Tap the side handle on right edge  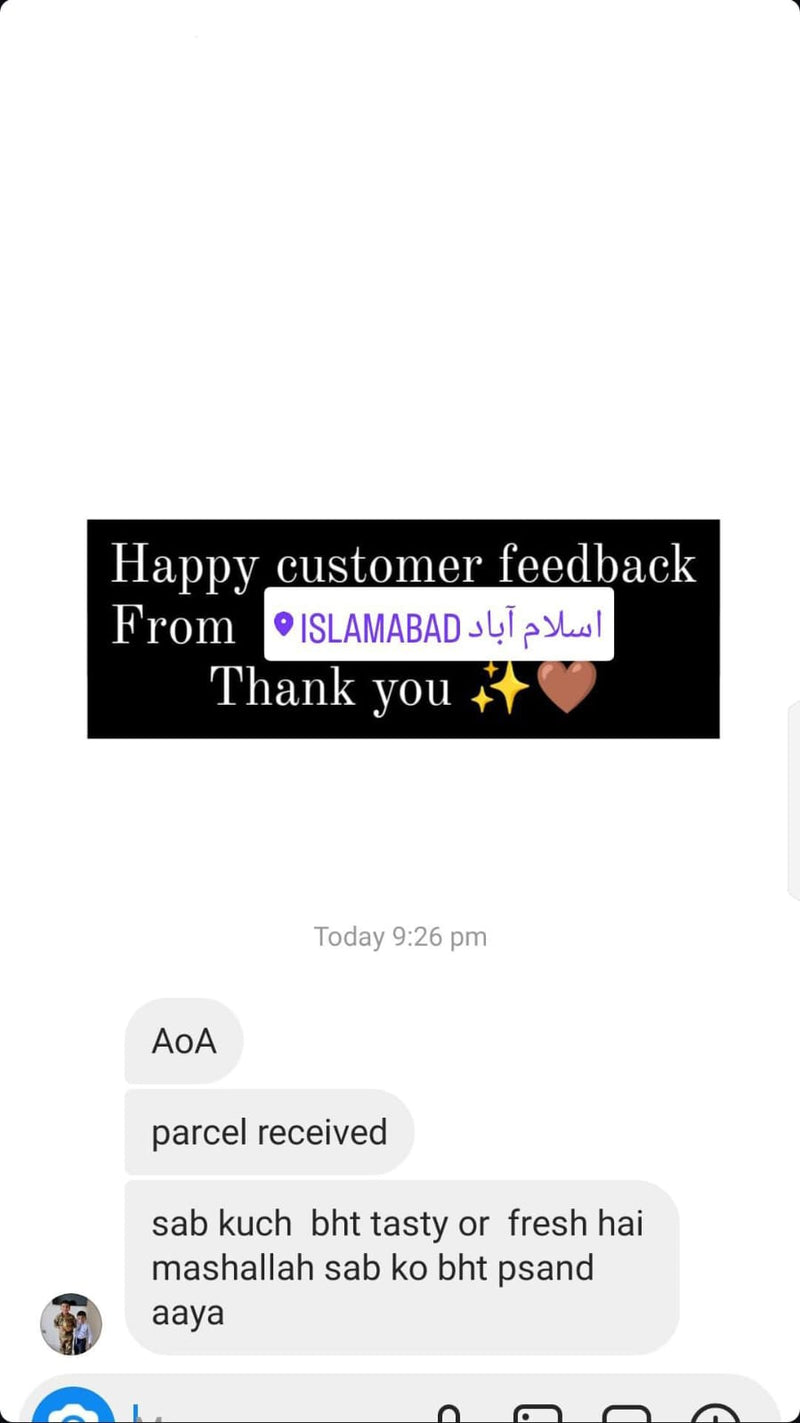coord(794,800)
